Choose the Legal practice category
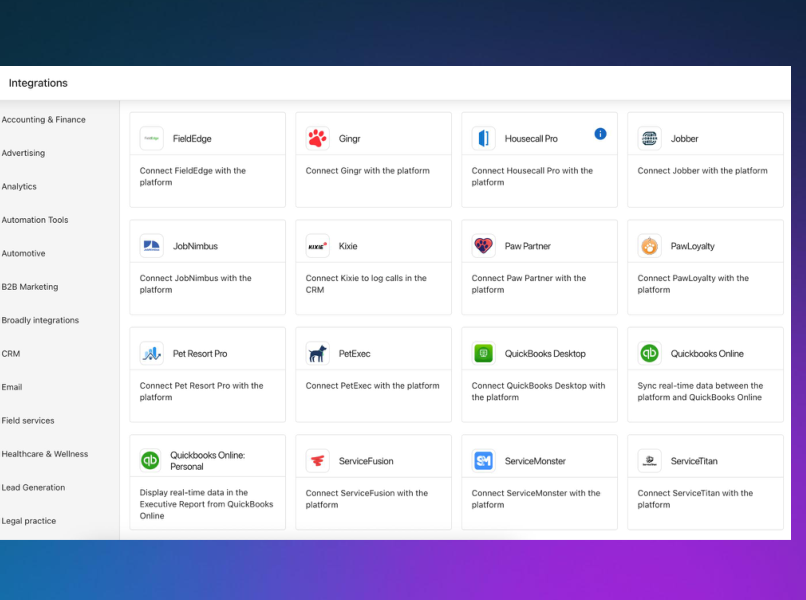The image size is (806, 600). [x=29, y=521]
